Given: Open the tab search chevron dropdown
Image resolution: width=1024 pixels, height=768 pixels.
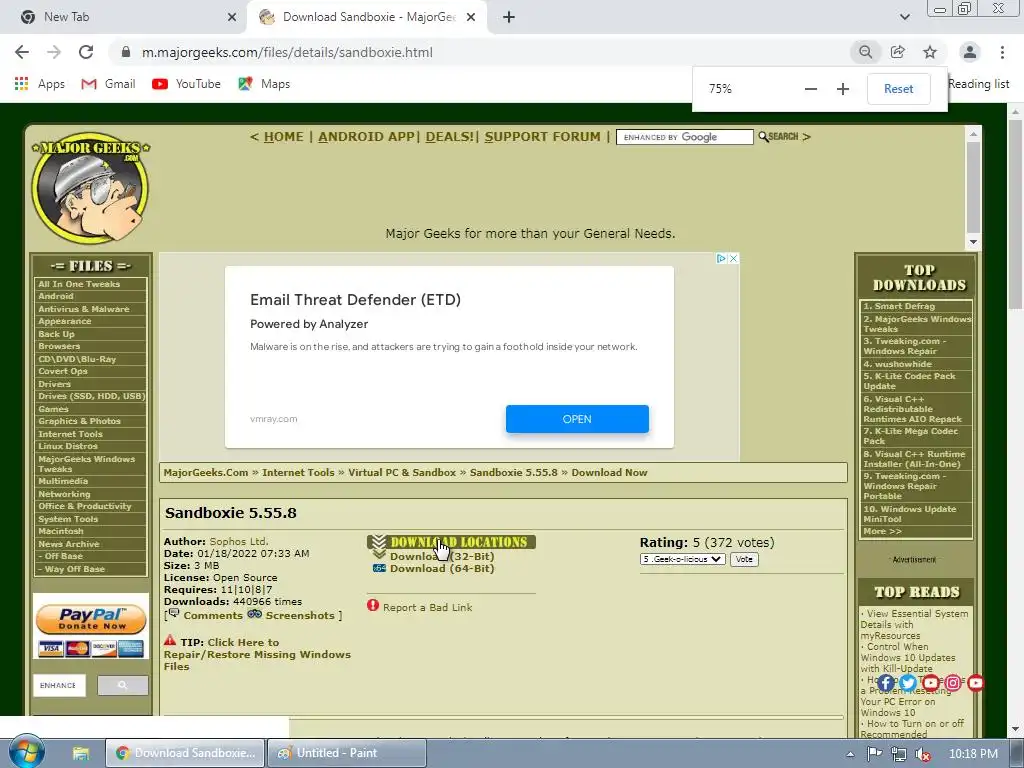Looking at the screenshot, I should pos(904,17).
